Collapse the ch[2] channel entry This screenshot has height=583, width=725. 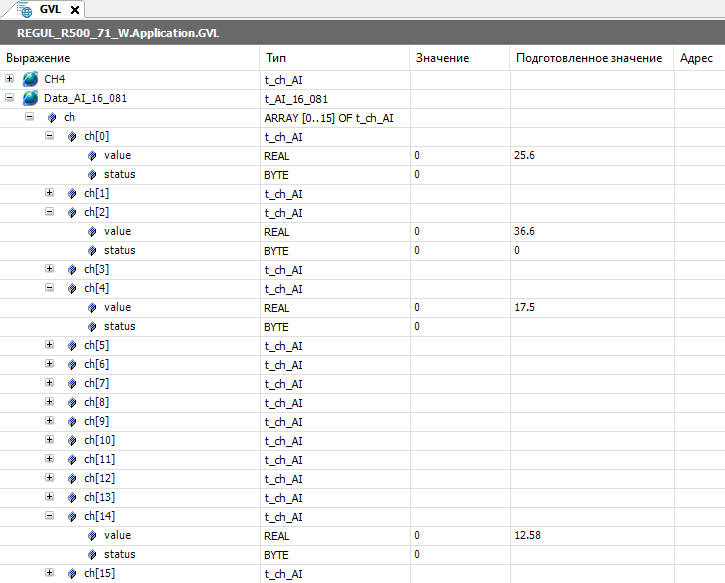pyautogui.click(x=50, y=212)
